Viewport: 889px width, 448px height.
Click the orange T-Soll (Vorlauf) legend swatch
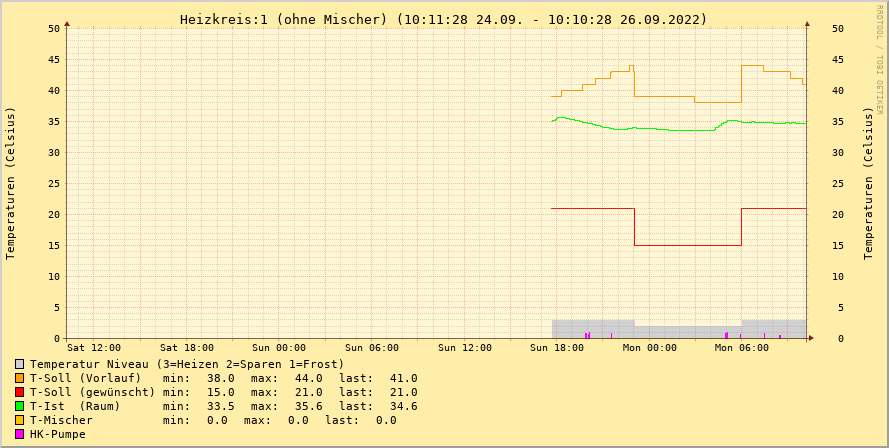click(x=20, y=378)
